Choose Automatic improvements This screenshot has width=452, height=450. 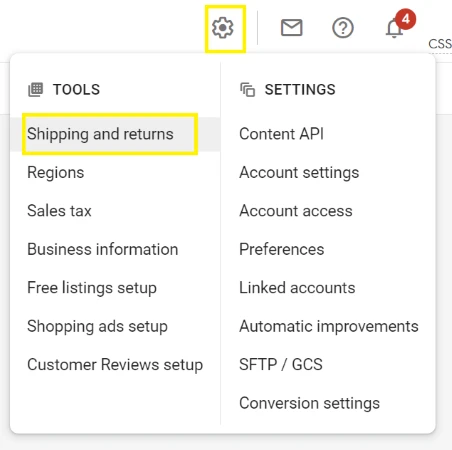coord(329,326)
